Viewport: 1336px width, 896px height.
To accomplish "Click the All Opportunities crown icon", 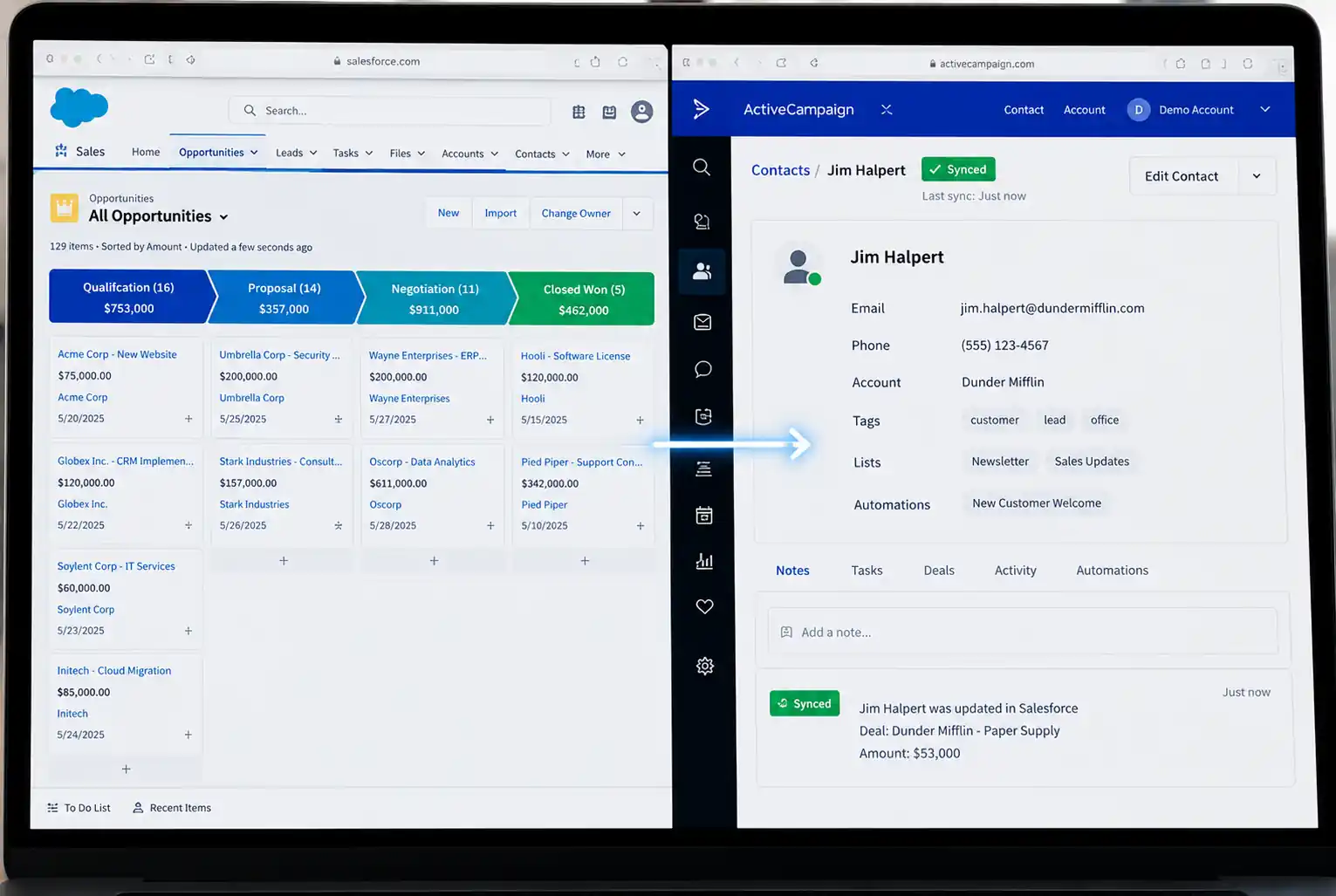I will coord(64,208).
